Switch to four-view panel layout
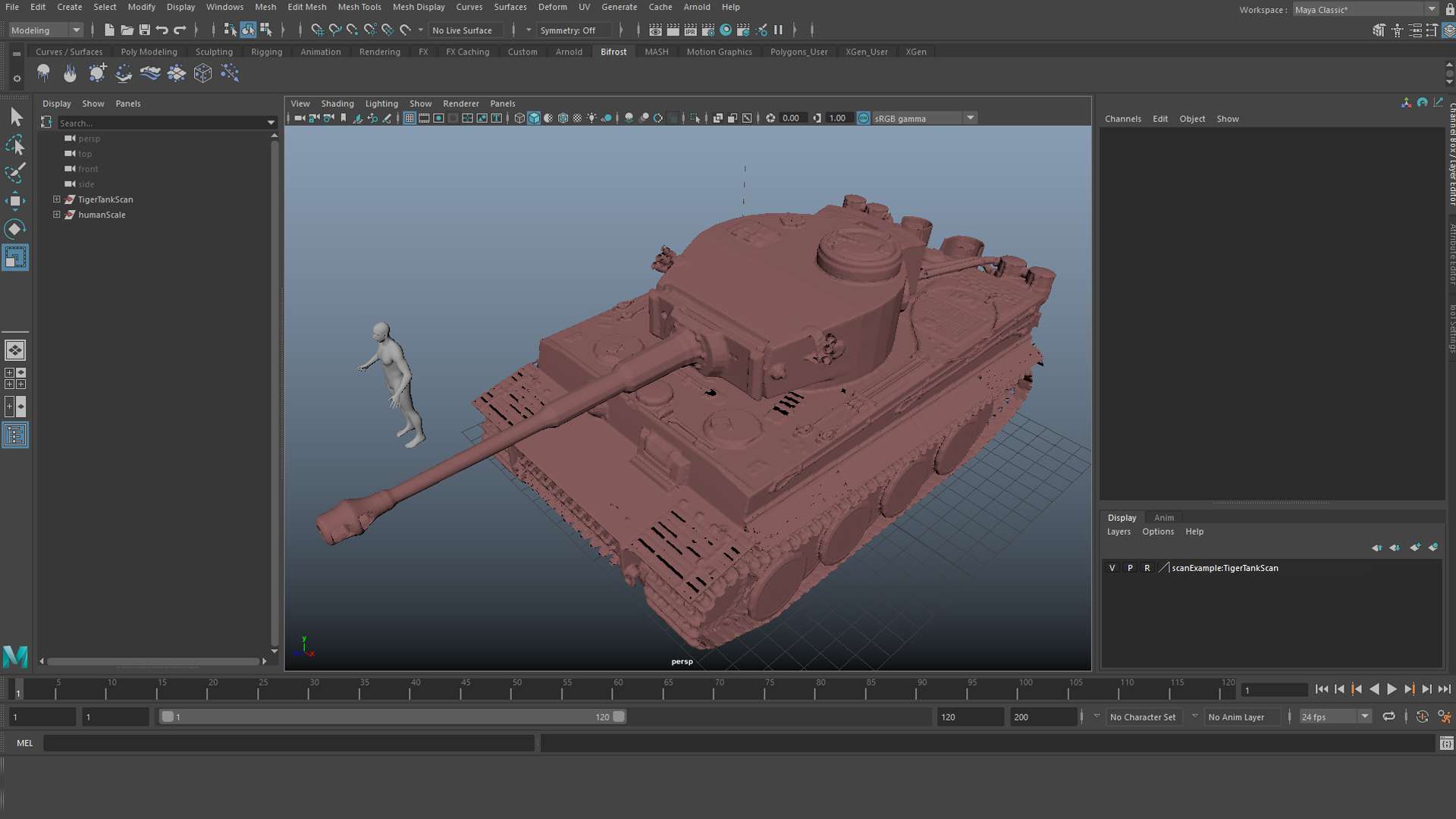 click(15, 378)
